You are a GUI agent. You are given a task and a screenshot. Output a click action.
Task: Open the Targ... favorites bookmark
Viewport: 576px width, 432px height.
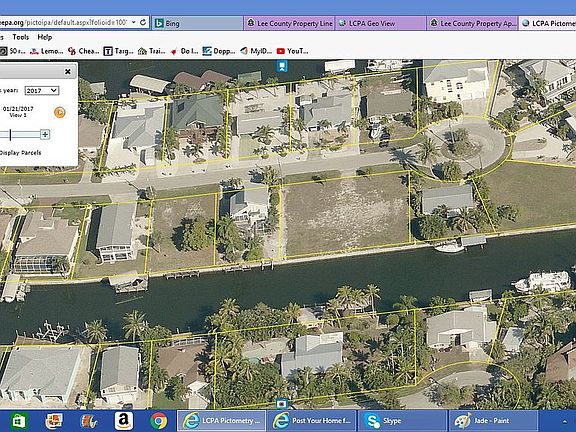click(x=118, y=51)
